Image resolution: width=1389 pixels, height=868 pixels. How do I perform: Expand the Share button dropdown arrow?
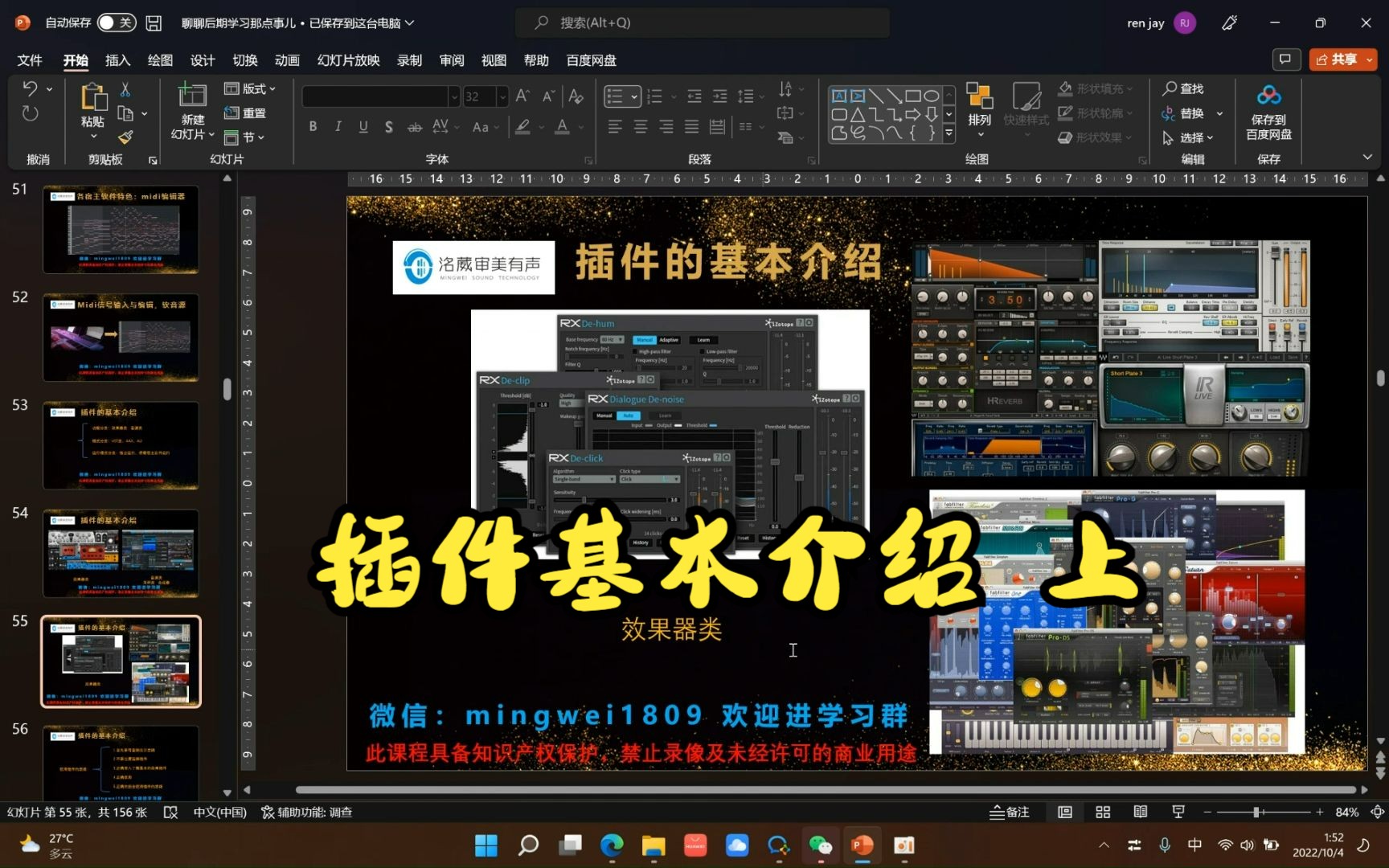(x=1369, y=59)
